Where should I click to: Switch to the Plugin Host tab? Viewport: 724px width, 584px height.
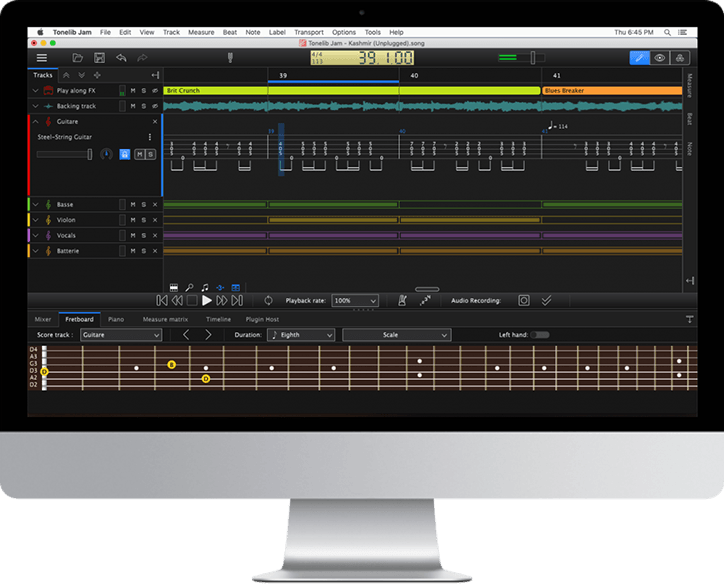[262, 319]
